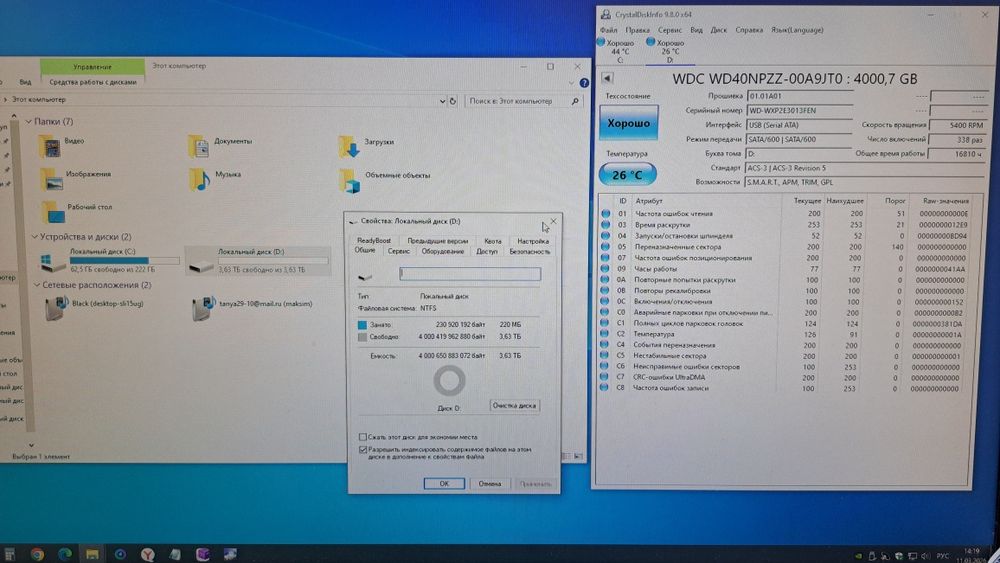
Task: Click Отмена in the properties dialog
Action: tap(490, 484)
